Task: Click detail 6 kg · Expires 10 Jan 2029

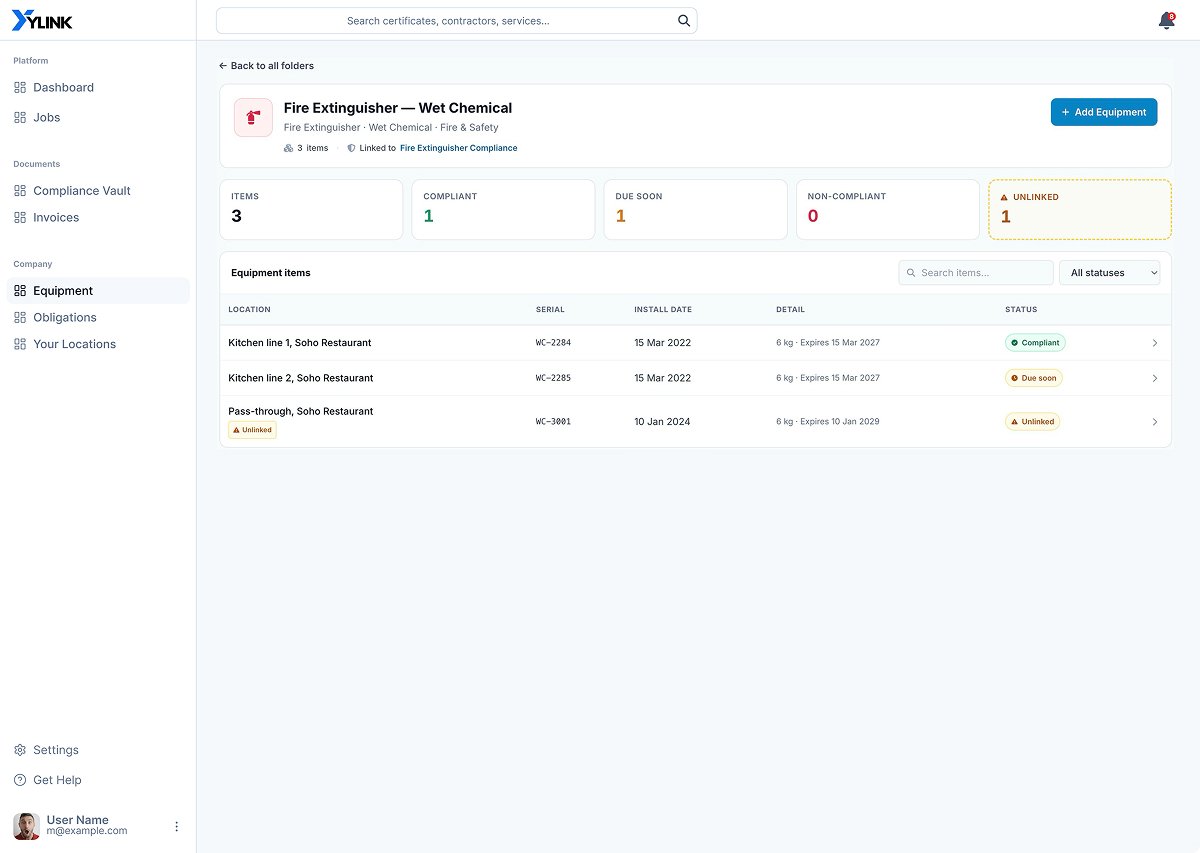Action: tap(828, 422)
